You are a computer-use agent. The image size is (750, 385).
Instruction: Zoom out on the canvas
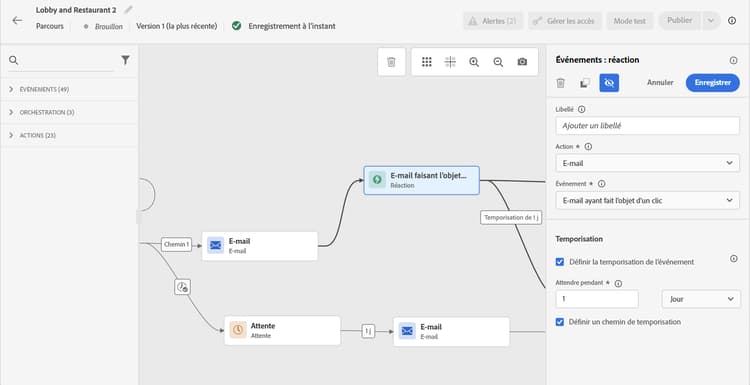(x=498, y=62)
